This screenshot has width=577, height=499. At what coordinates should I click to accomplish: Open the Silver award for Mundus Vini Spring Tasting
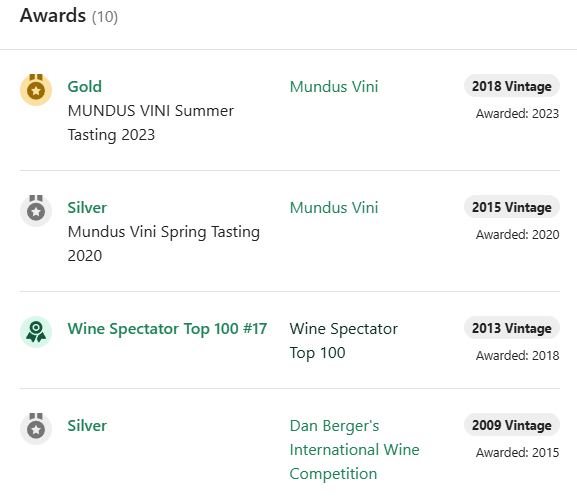click(x=87, y=208)
